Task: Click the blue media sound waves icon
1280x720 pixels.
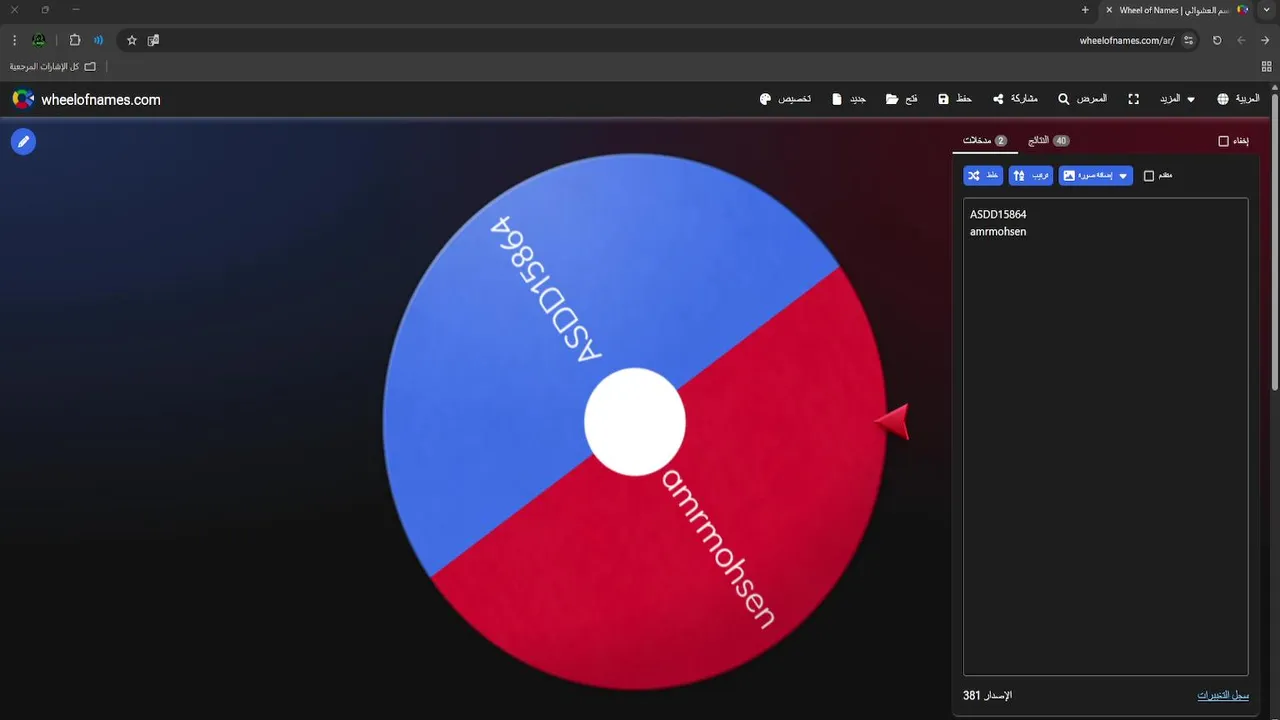Action: tap(98, 40)
